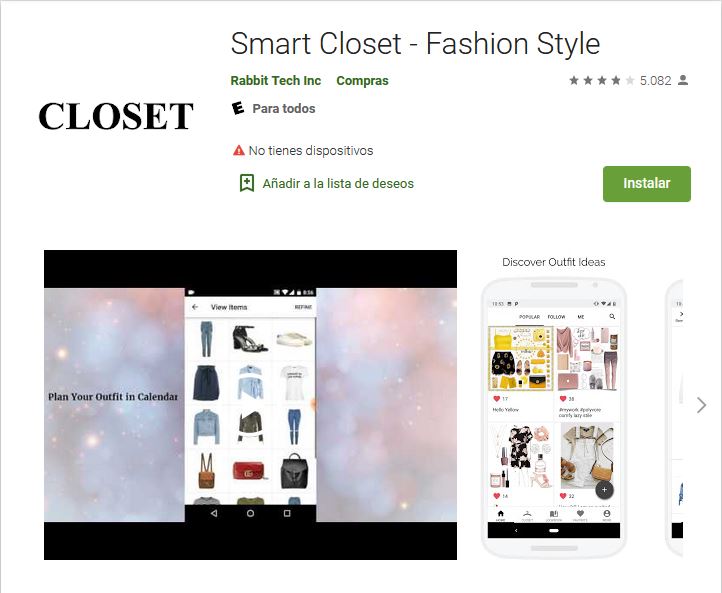
Task: Click the CLOSET app logo
Action: point(116,116)
